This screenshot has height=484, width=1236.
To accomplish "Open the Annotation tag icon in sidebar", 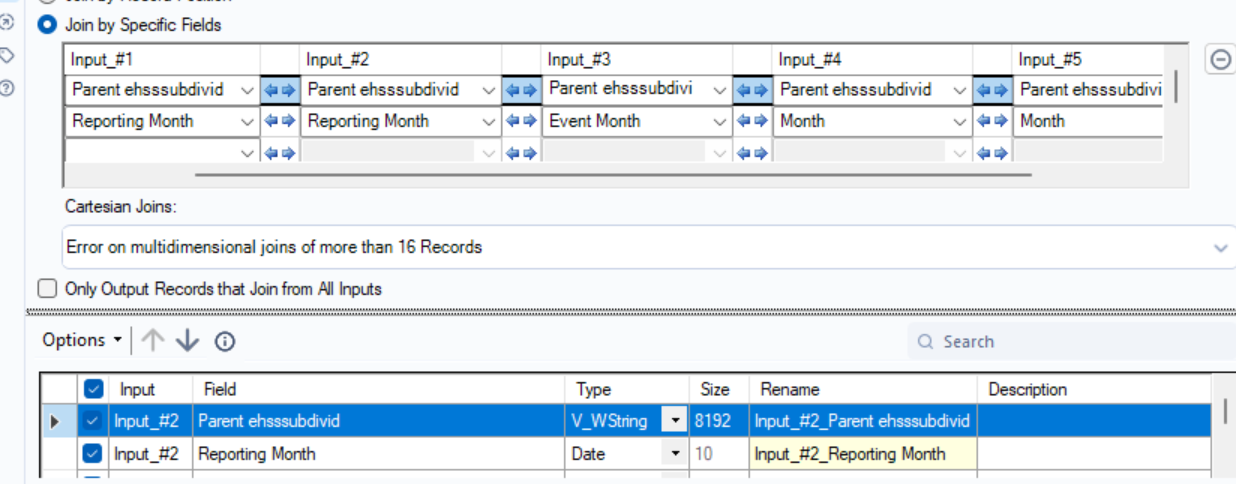I will click(7, 54).
